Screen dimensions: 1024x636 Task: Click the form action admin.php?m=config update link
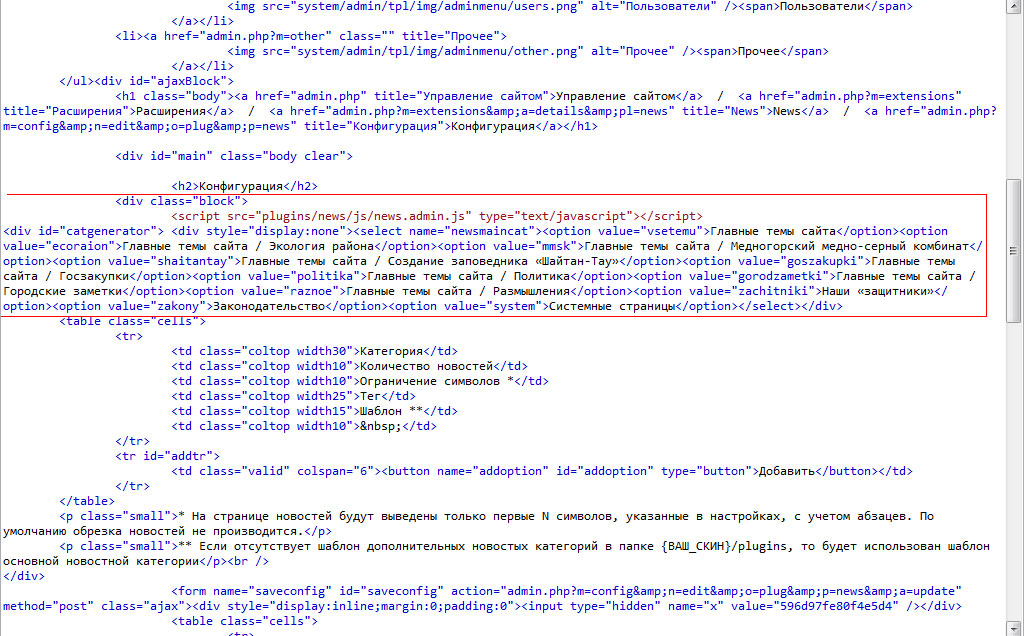[x=731, y=592]
